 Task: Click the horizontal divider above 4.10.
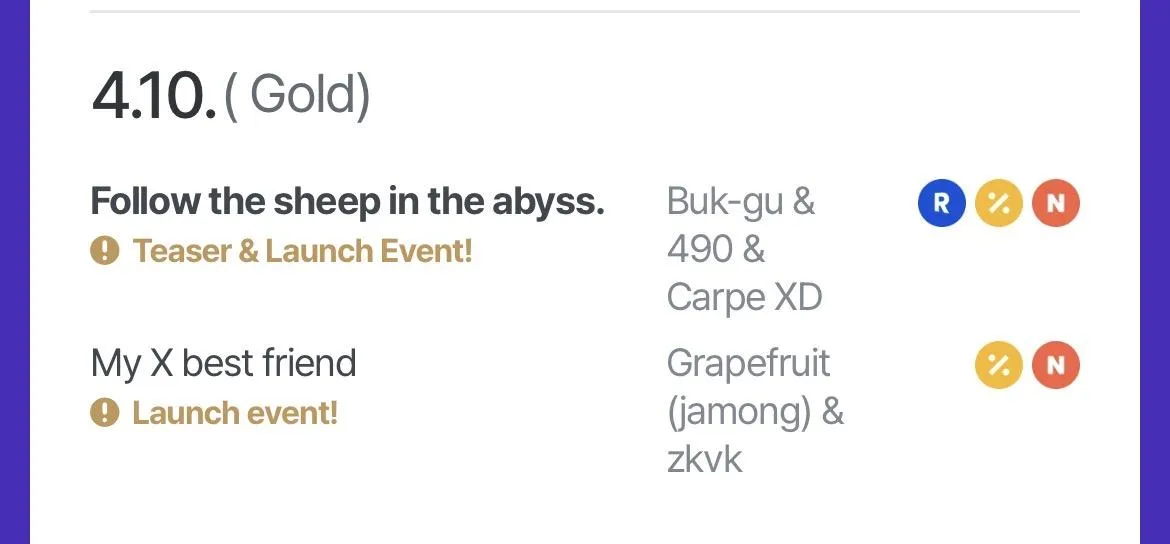(584, 11)
